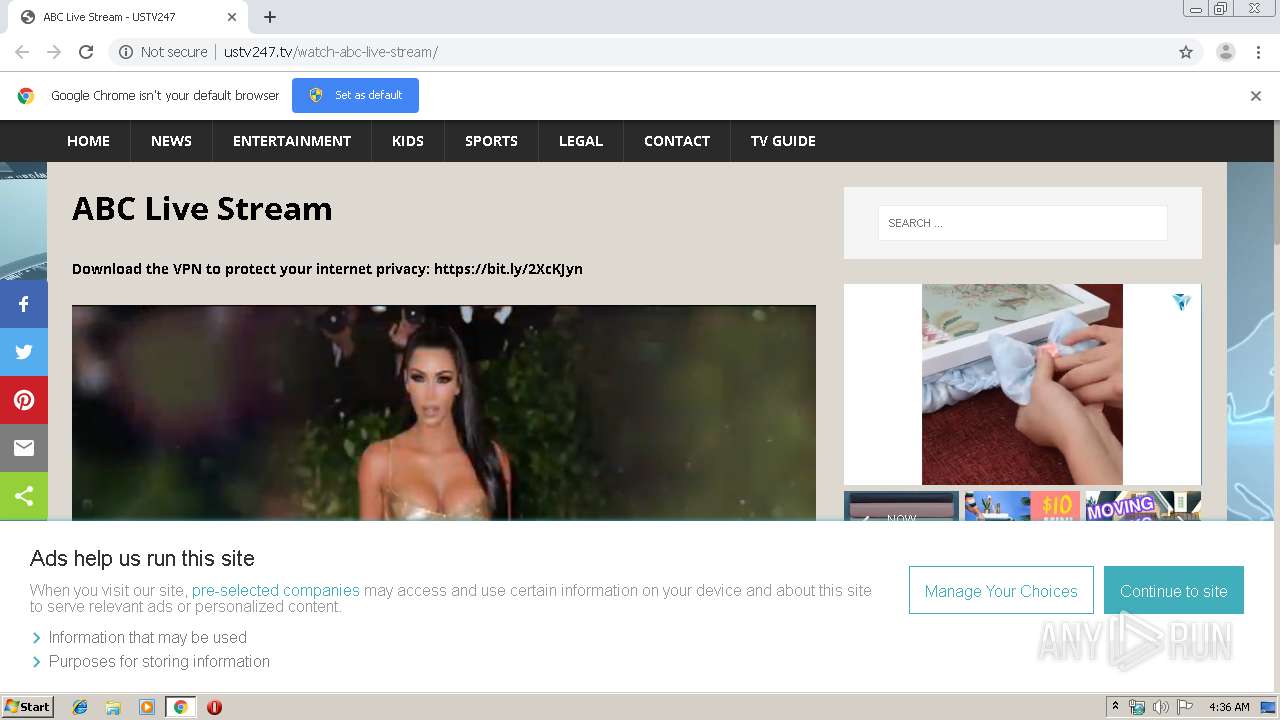
Task: Click Continue to site button
Action: pos(1174,590)
